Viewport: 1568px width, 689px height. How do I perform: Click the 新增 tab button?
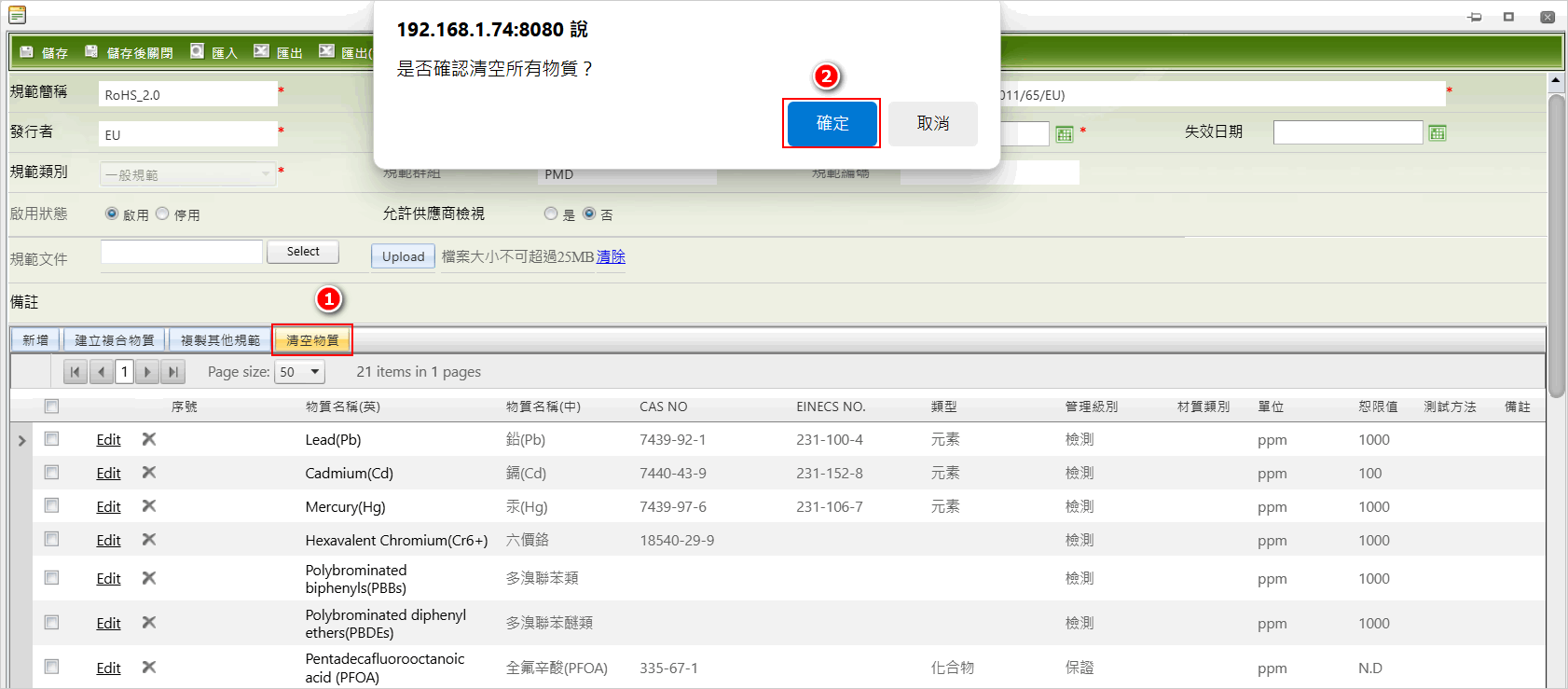point(35,340)
